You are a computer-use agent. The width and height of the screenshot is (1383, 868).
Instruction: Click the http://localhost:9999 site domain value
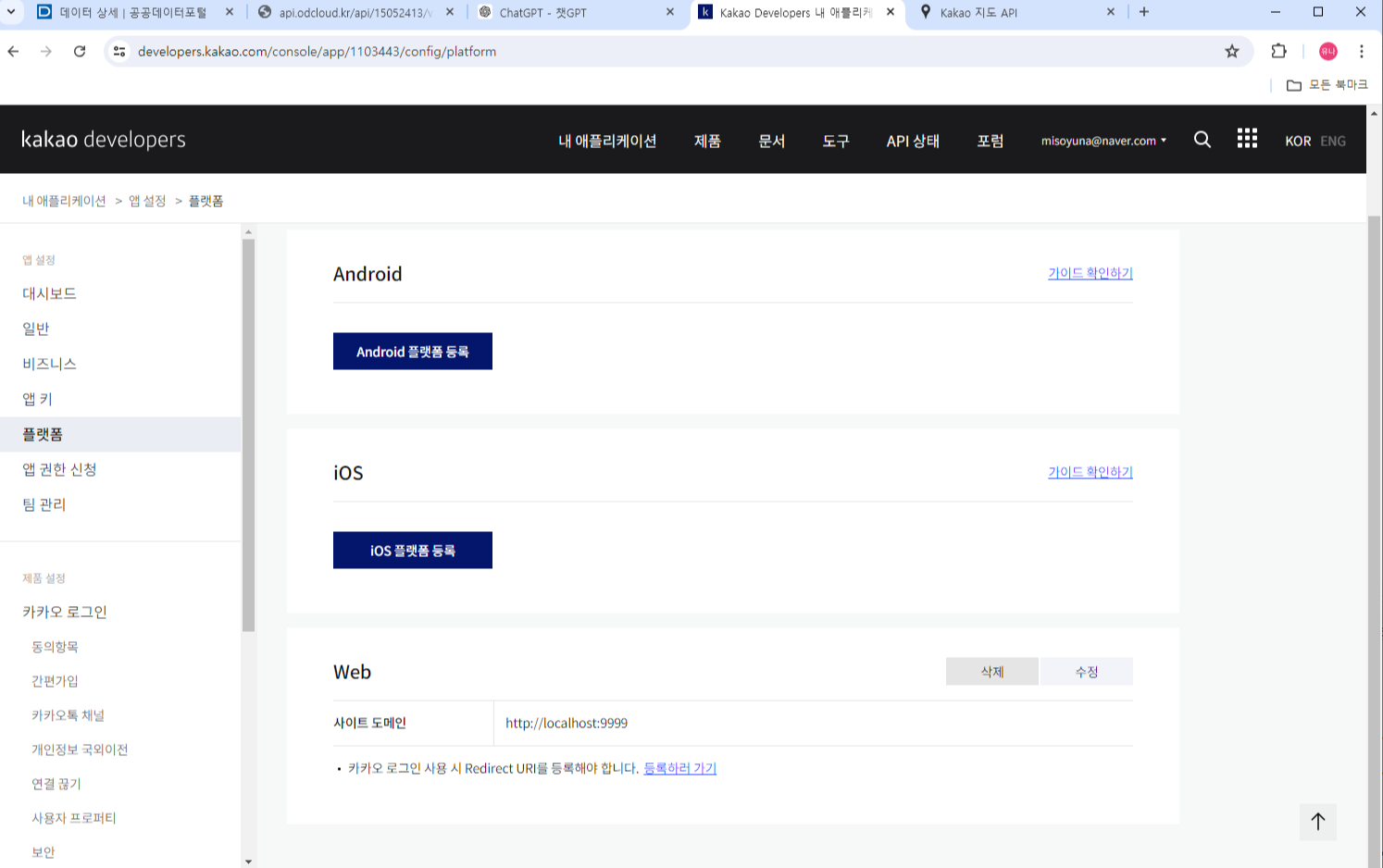point(567,723)
